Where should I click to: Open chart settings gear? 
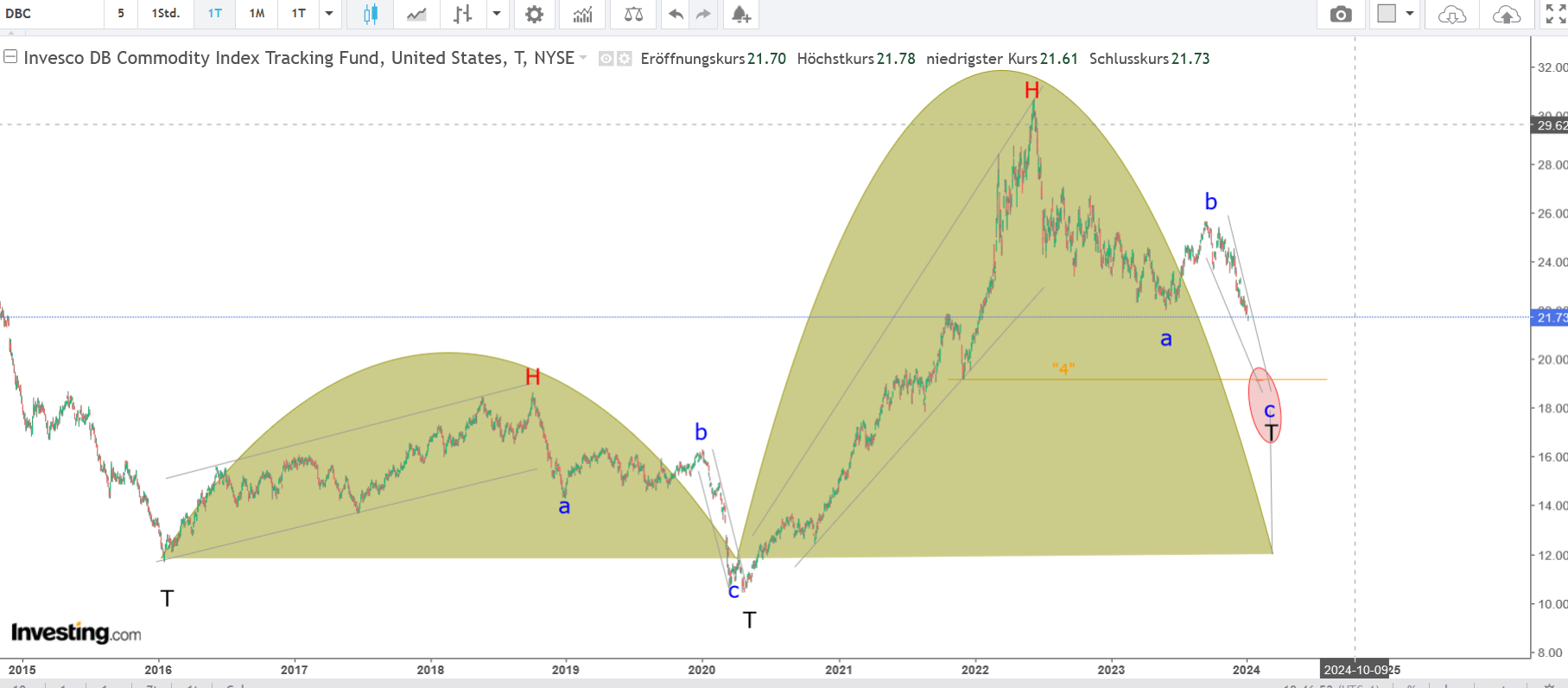tap(535, 14)
